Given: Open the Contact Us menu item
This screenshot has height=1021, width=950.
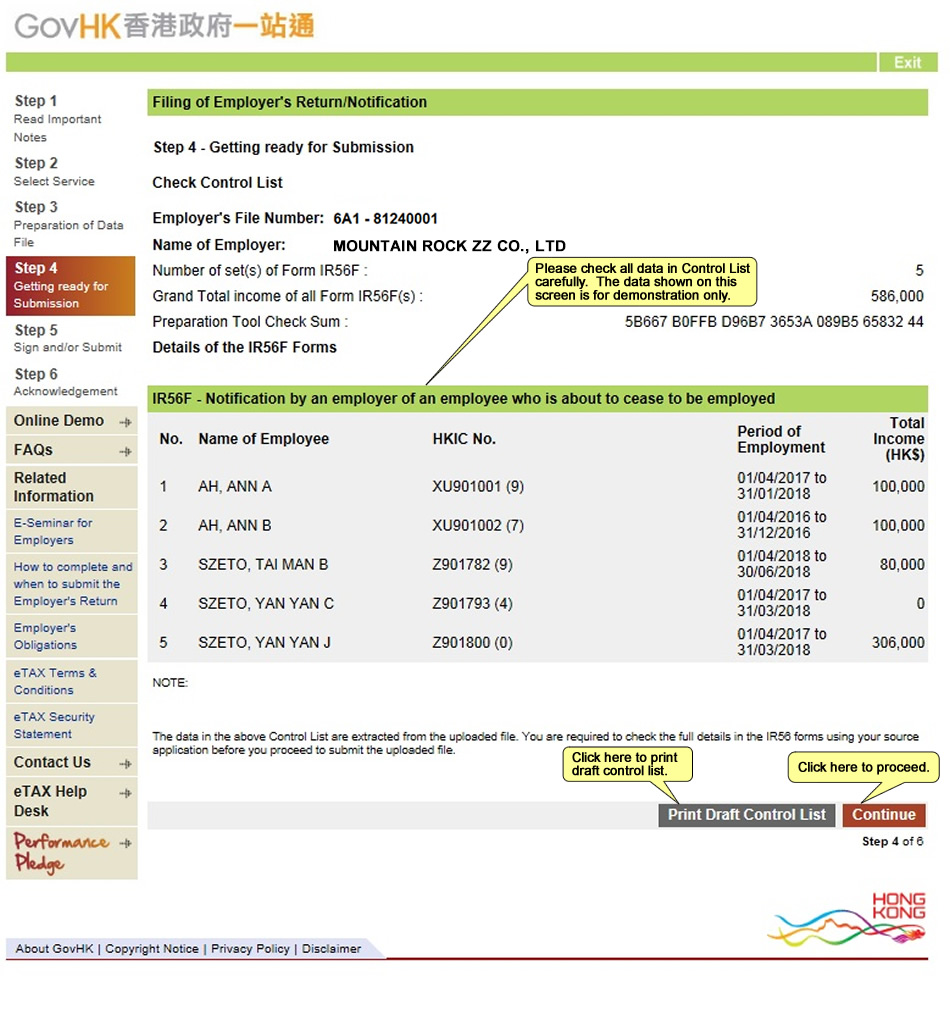Looking at the screenshot, I should tap(72, 762).
